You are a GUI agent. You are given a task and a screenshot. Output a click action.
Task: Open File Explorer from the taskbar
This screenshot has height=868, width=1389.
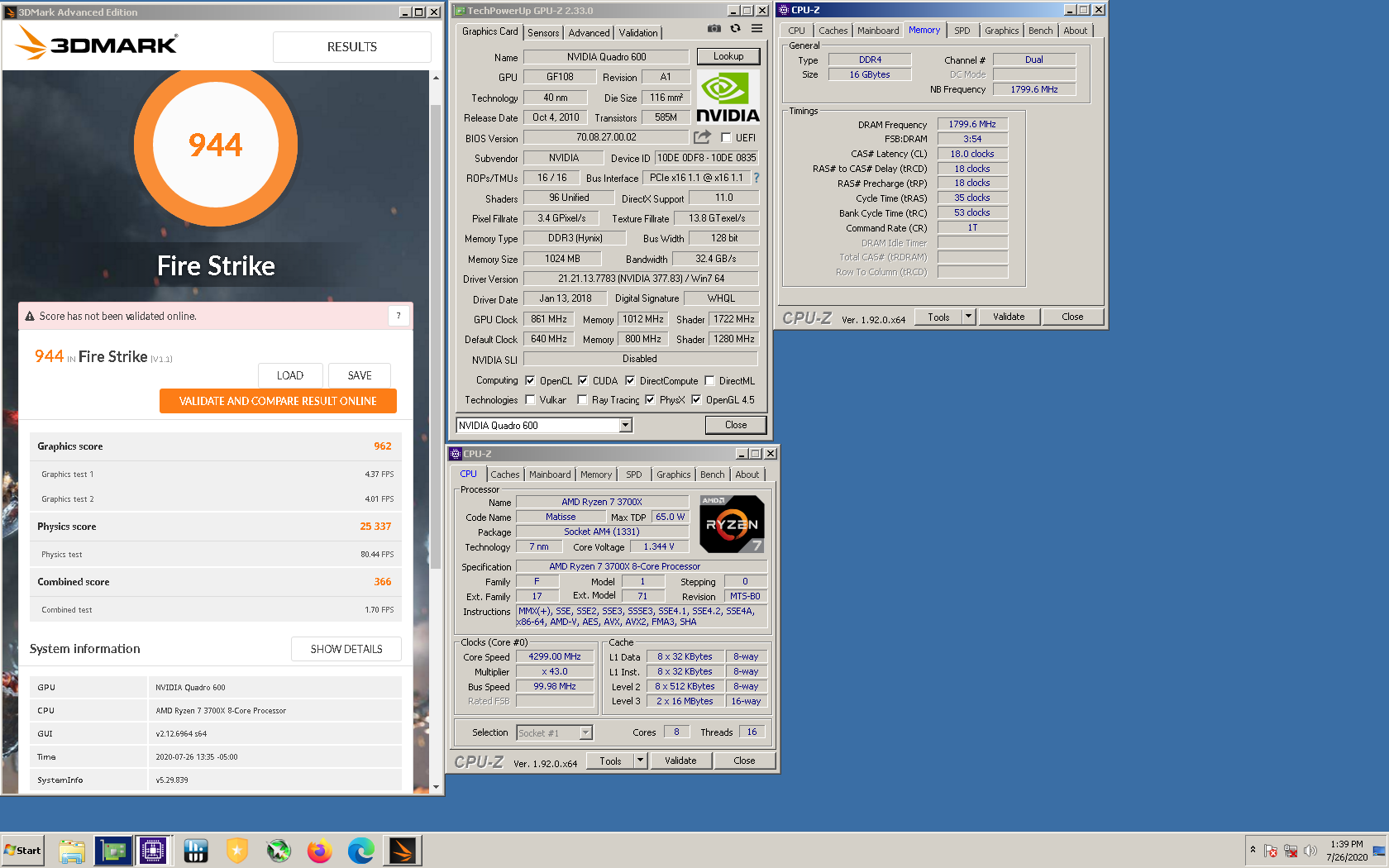tap(72, 851)
